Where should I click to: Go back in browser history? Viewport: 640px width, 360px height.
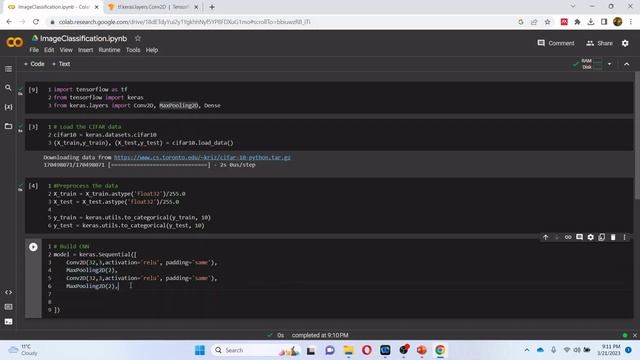(9, 22)
